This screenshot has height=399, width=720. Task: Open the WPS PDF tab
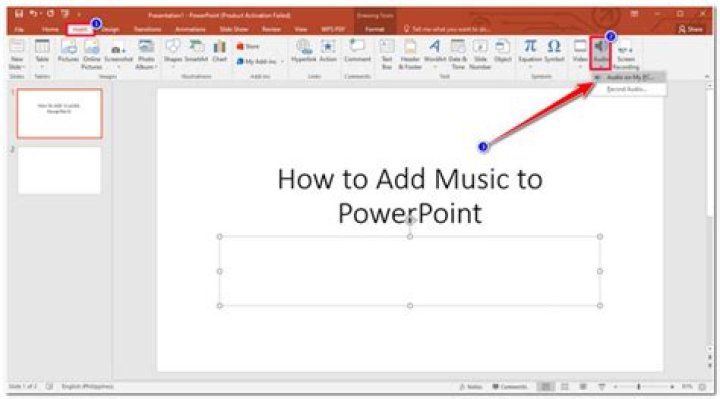[333, 29]
